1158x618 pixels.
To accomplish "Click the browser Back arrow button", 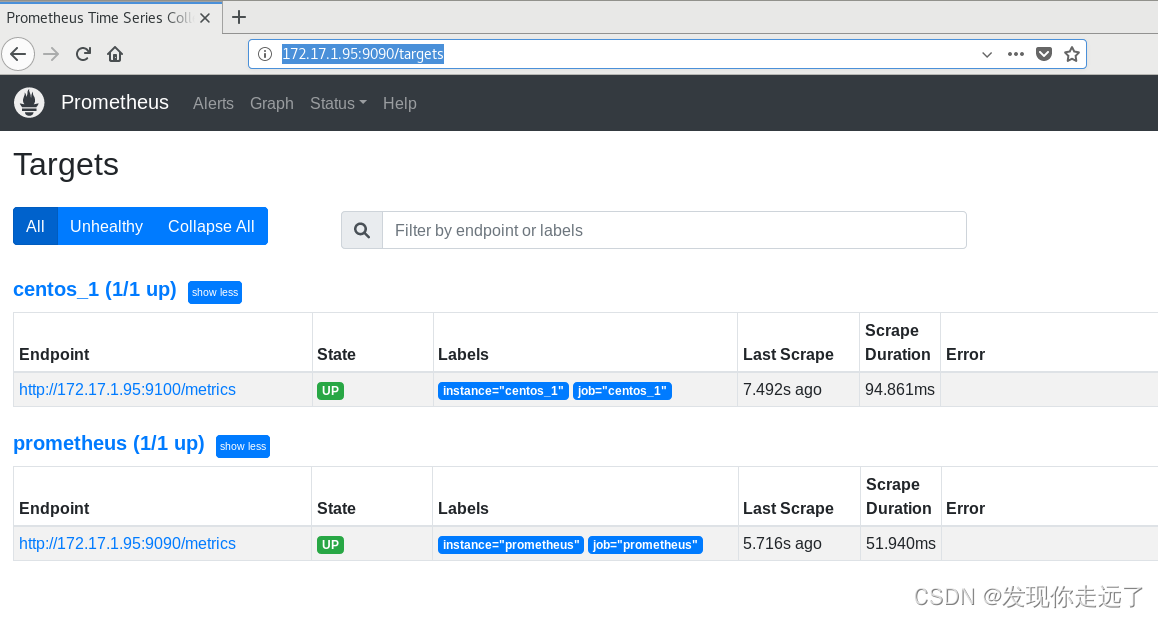I will (x=18, y=54).
